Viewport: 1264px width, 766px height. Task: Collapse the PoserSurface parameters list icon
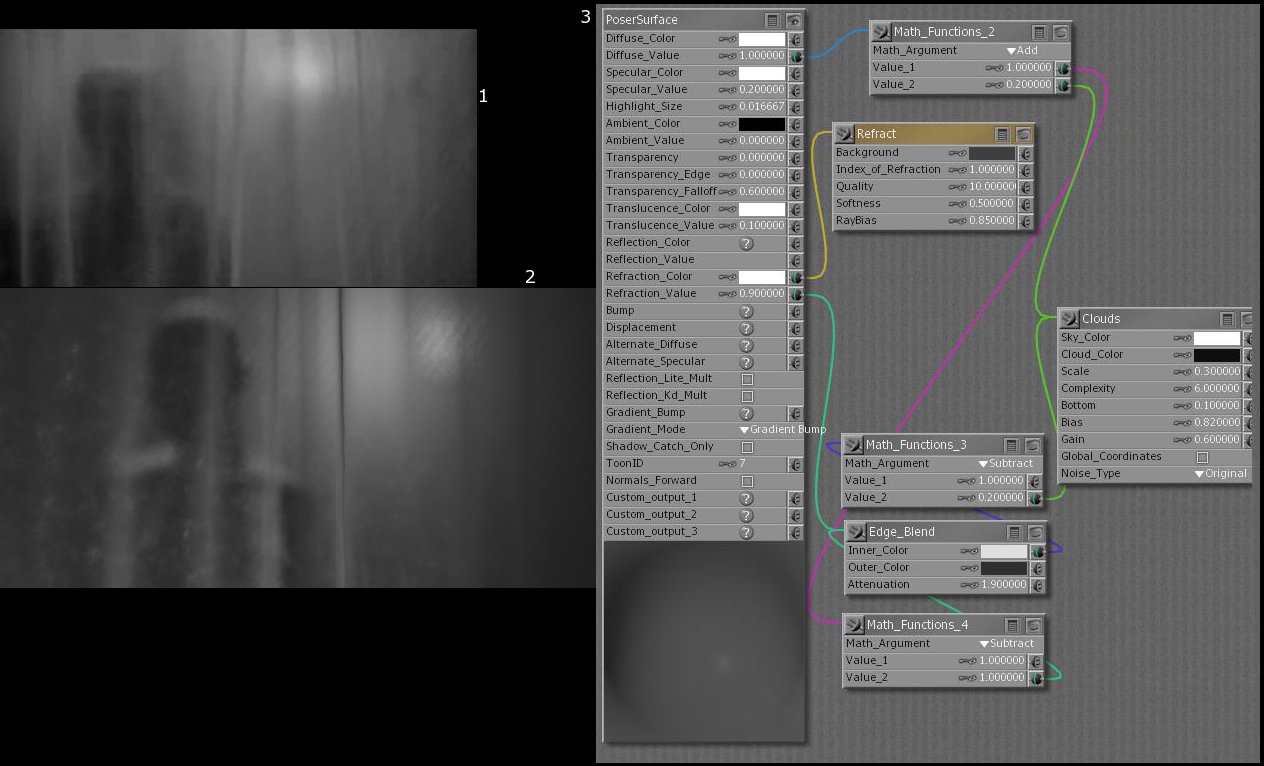[x=773, y=20]
